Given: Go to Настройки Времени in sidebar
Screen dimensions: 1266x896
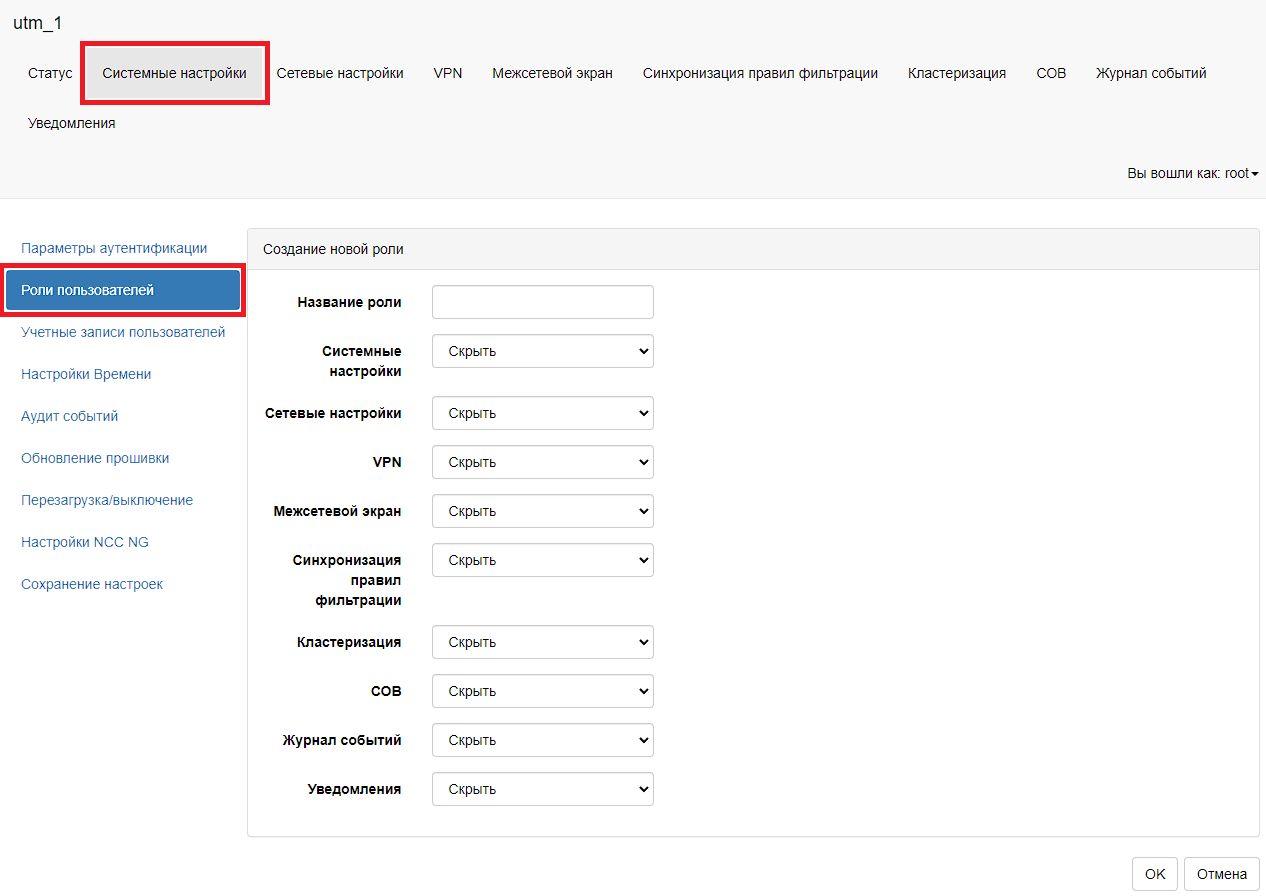Looking at the screenshot, I should click(x=86, y=374).
